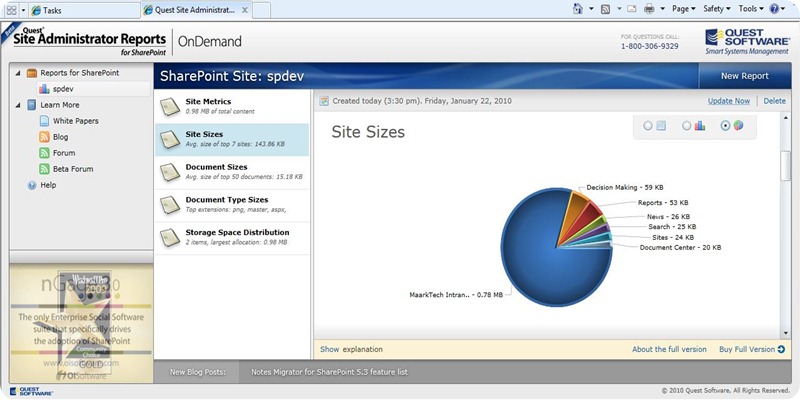
Task: Click the report scrollbar up arrow
Action: 786,117
